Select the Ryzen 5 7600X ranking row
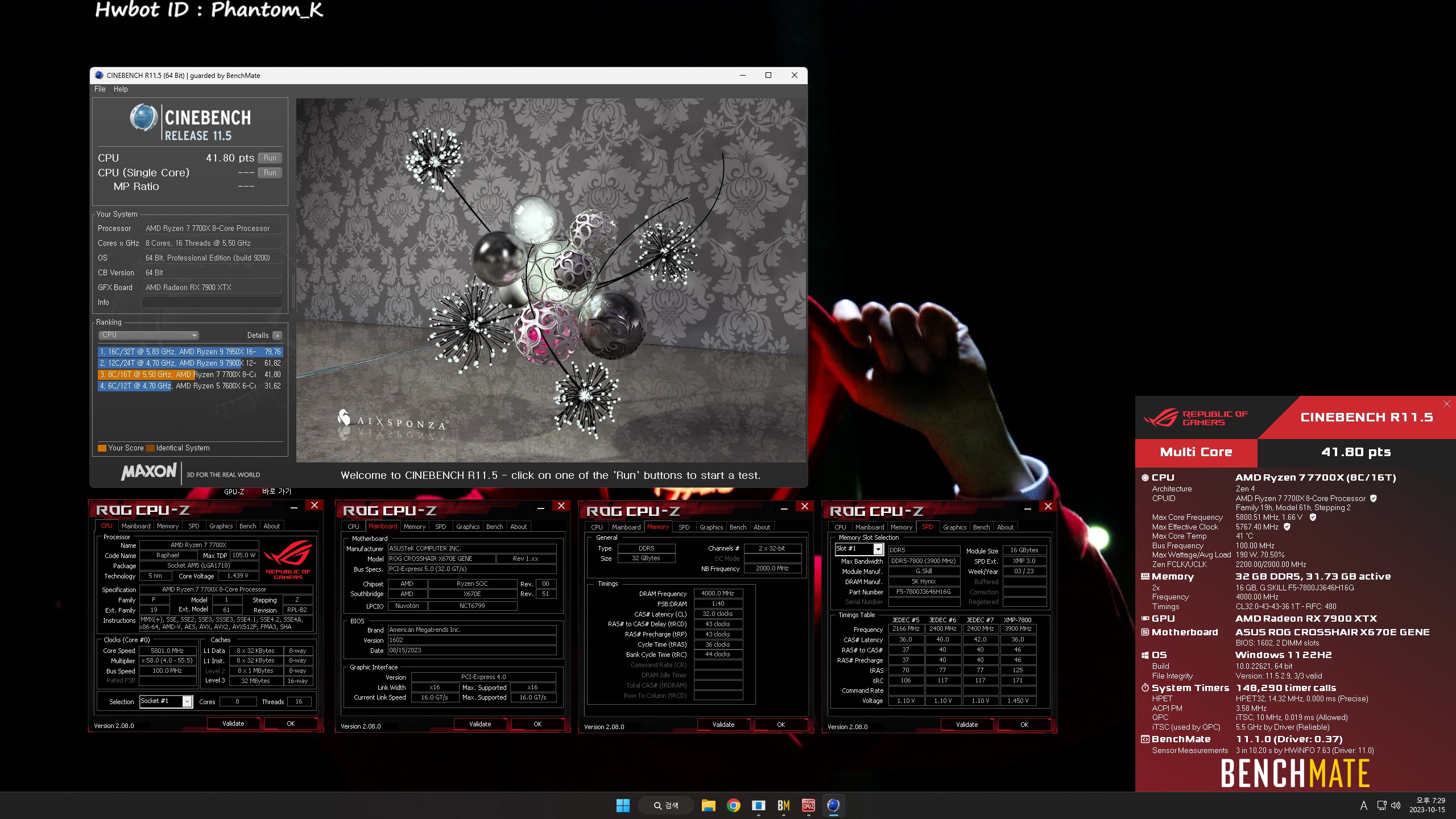 click(190, 386)
